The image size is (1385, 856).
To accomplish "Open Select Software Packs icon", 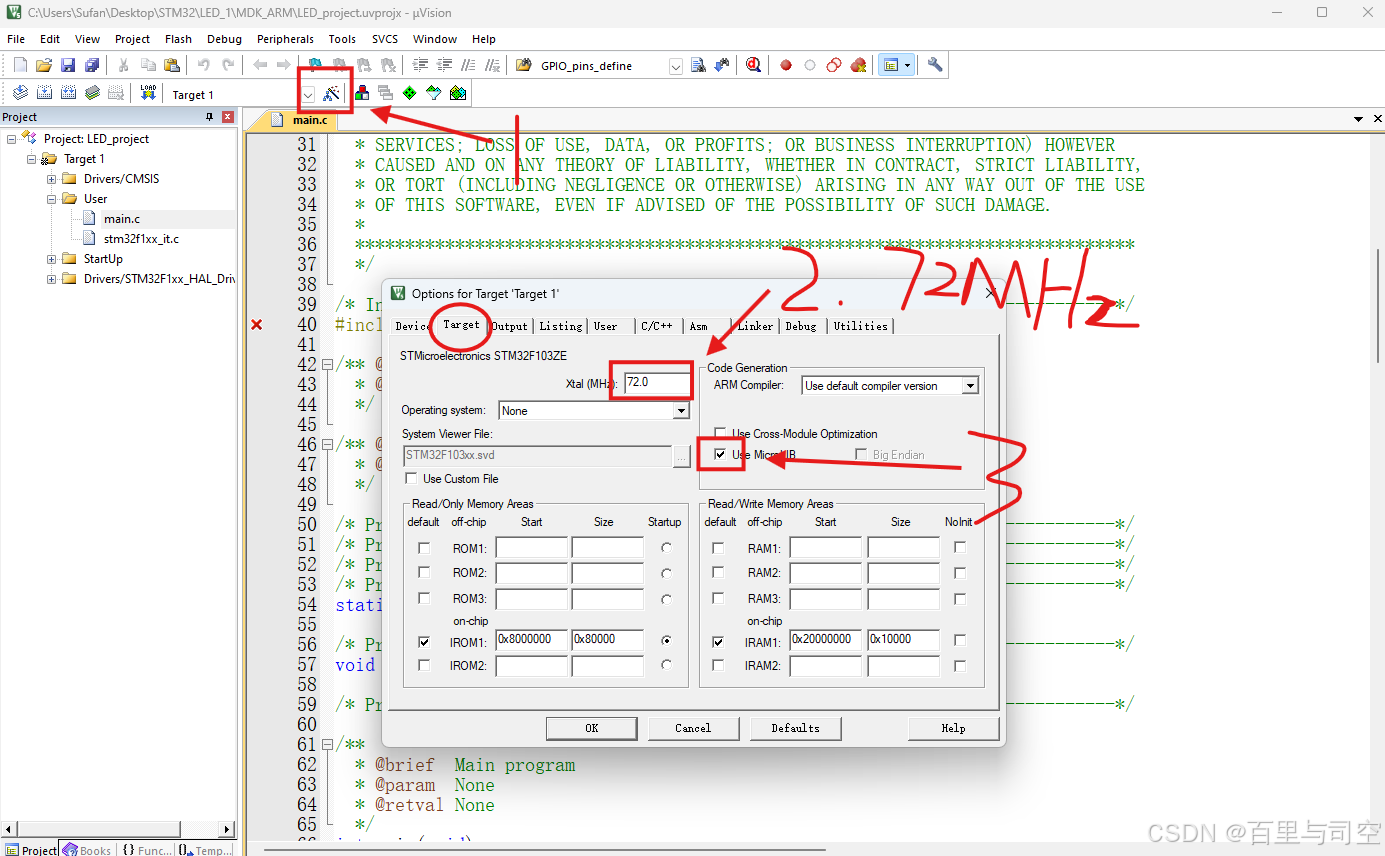I will tap(433, 93).
